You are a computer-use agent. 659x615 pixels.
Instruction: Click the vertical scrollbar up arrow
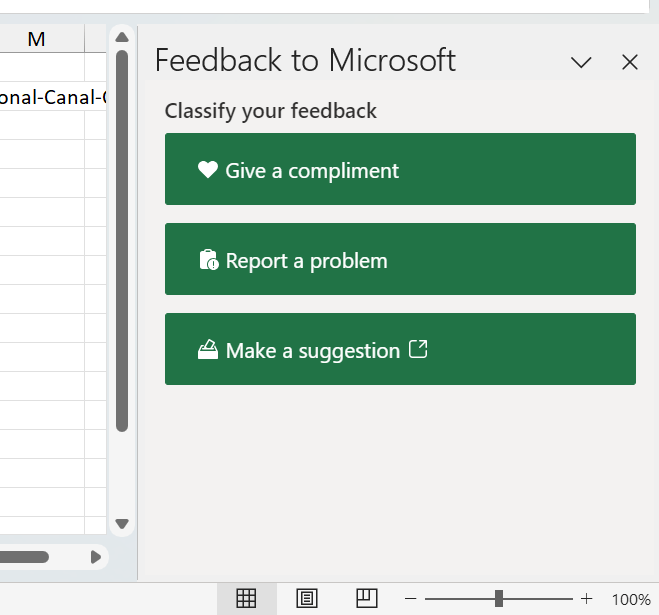click(122, 37)
